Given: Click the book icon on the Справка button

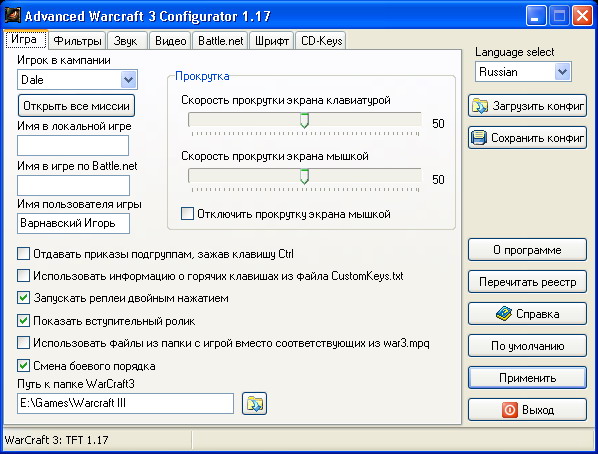Looking at the screenshot, I should 503,314.
